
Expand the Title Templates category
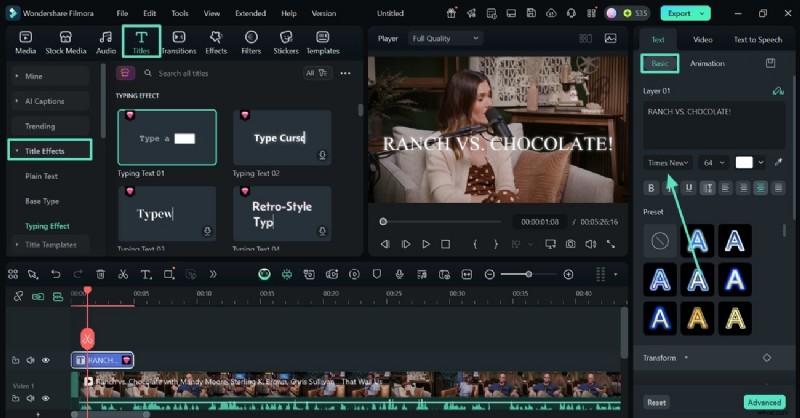point(52,244)
